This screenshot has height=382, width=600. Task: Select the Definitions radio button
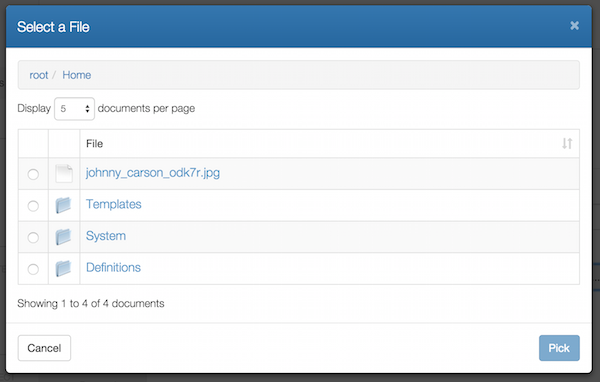33,269
